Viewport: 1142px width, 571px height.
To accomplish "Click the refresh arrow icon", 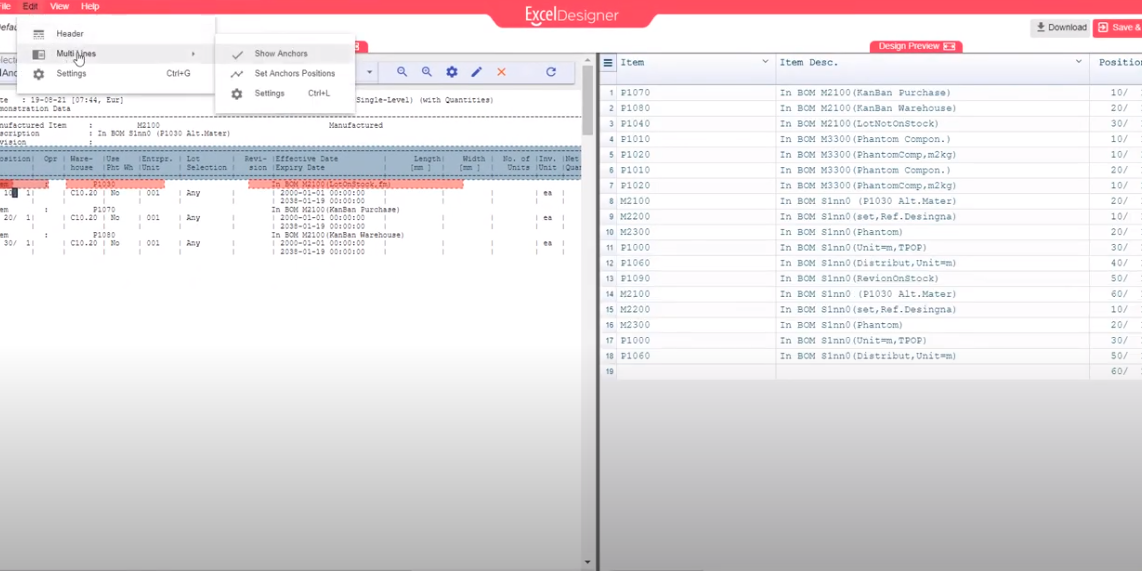I will coord(551,72).
